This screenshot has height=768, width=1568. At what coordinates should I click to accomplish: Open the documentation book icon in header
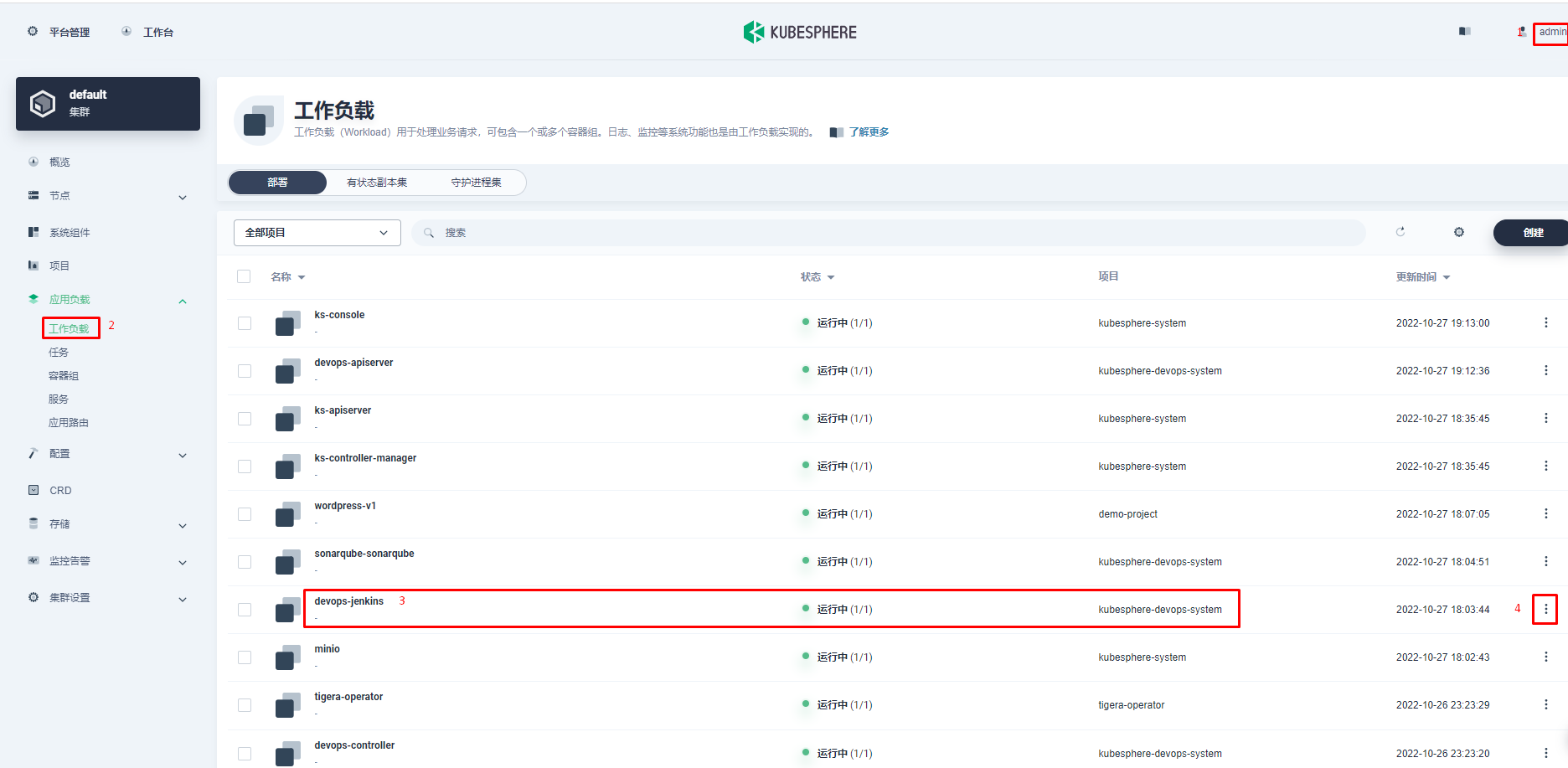pyautogui.click(x=1464, y=32)
